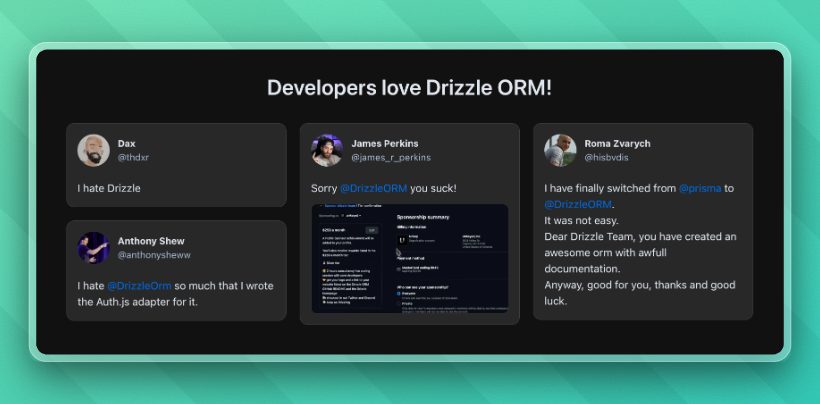This screenshot has height=404, width=820.
Task: Go to the @hisbvdis handle
Action: coord(610,158)
